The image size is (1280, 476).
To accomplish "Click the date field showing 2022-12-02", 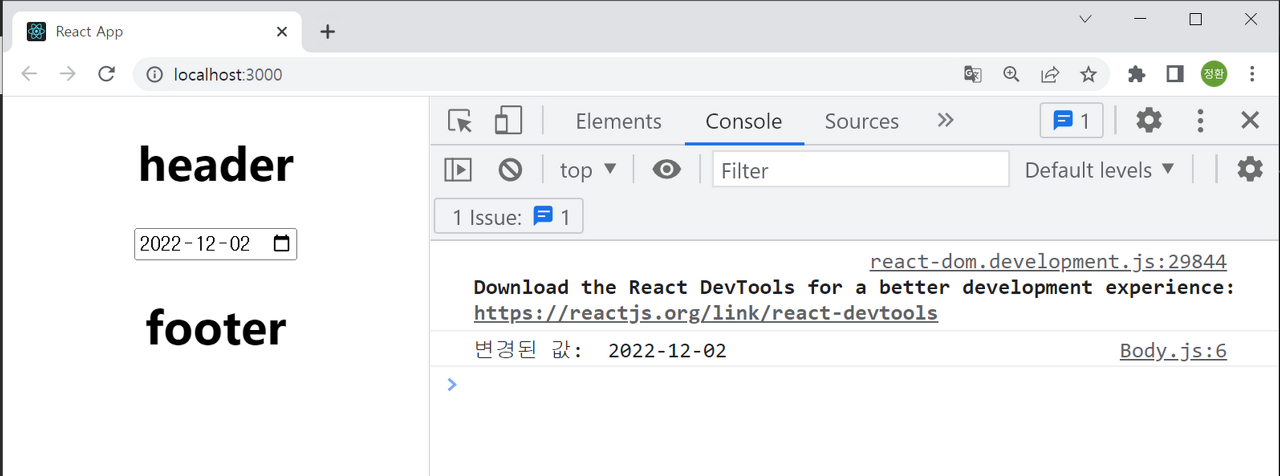I will (215, 244).
